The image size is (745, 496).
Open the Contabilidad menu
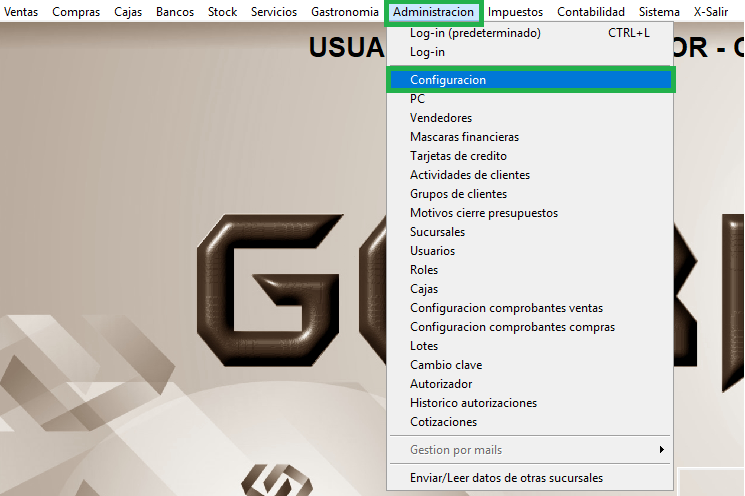point(591,11)
